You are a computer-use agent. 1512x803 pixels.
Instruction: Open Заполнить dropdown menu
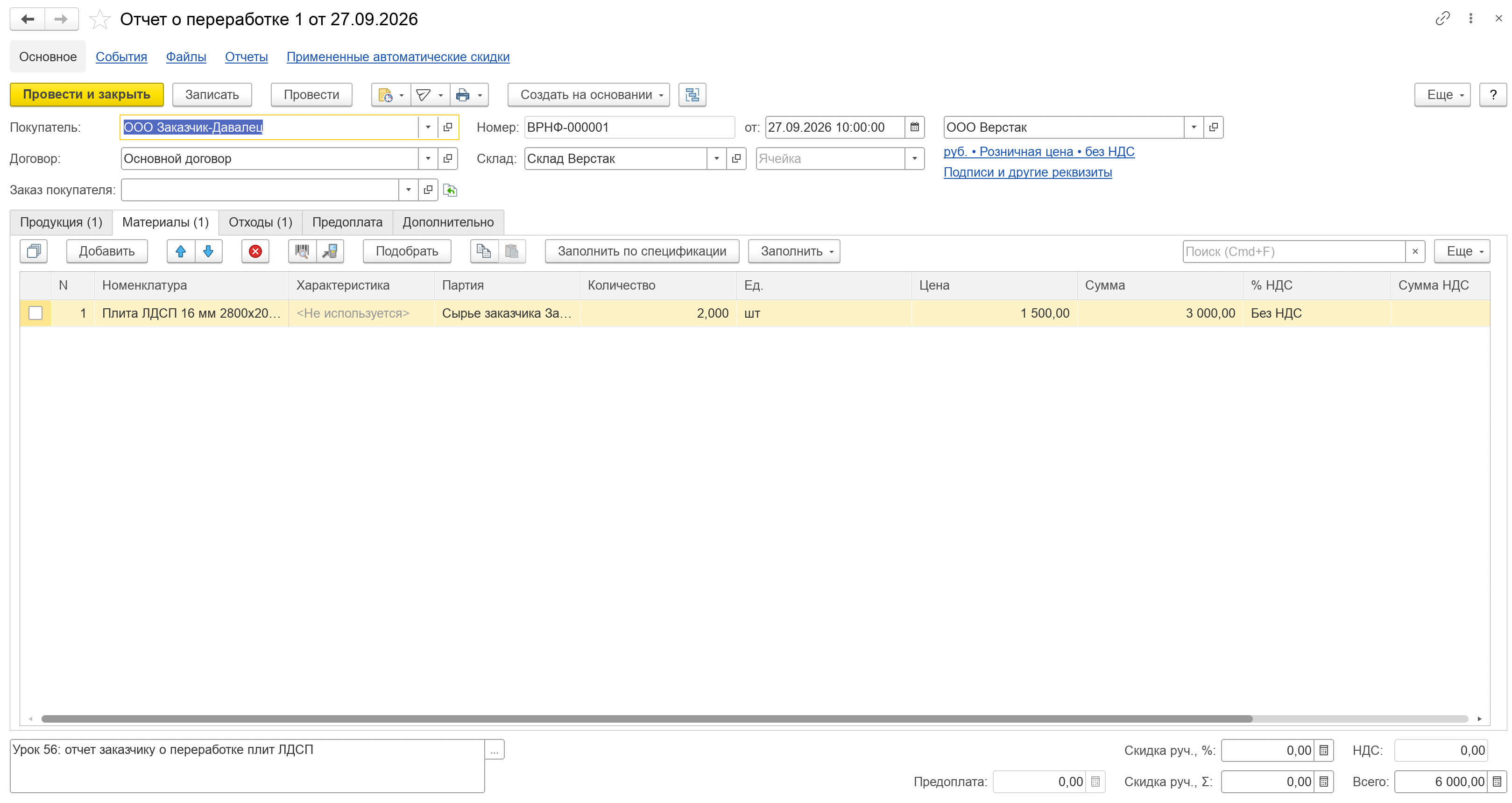tap(794, 251)
